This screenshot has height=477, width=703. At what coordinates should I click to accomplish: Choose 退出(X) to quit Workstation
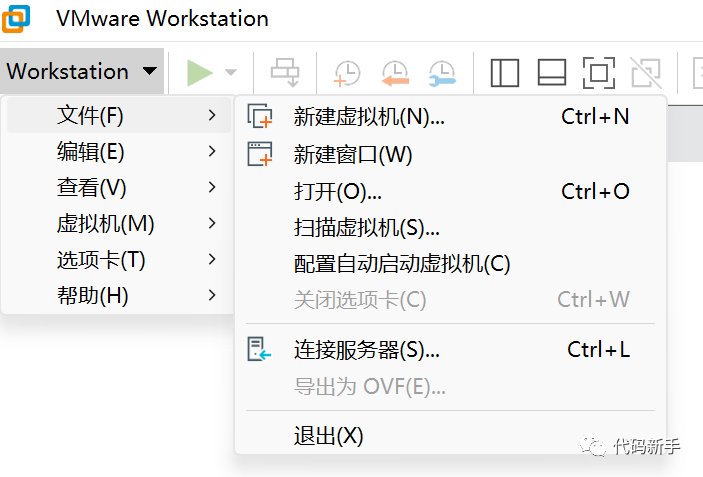[451, 435]
